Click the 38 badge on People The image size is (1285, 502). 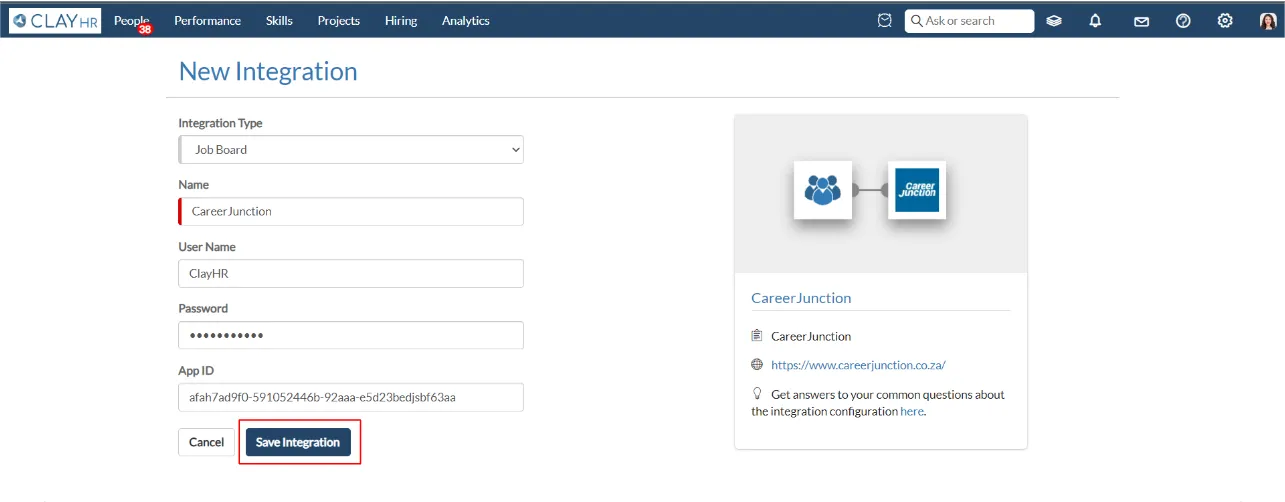click(145, 30)
